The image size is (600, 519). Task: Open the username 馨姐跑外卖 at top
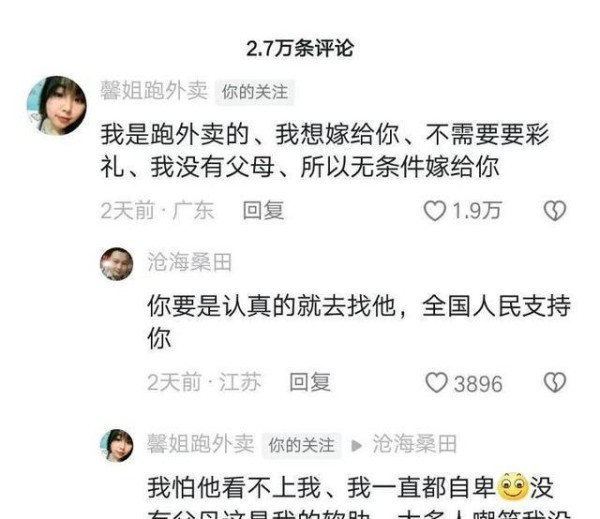click(x=154, y=91)
